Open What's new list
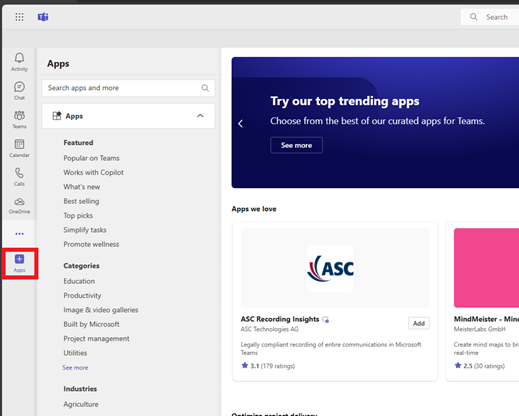519x416 pixels. (x=82, y=187)
